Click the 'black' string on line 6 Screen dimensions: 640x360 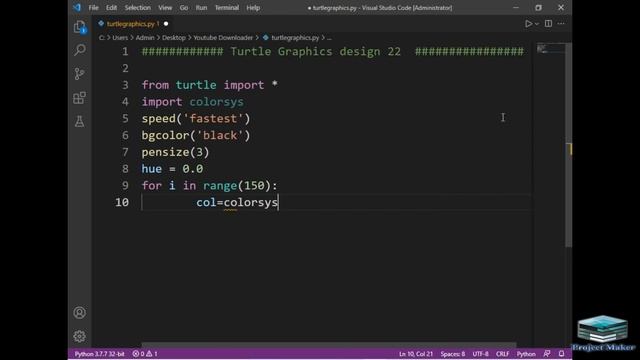point(220,135)
